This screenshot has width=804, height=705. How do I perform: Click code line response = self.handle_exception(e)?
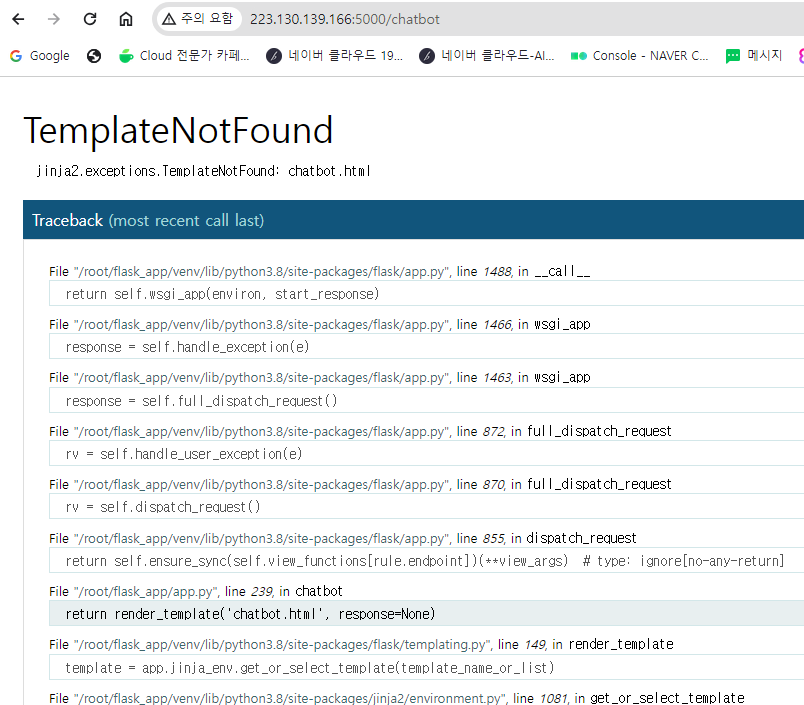pyautogui.click(x=426, y=347)
